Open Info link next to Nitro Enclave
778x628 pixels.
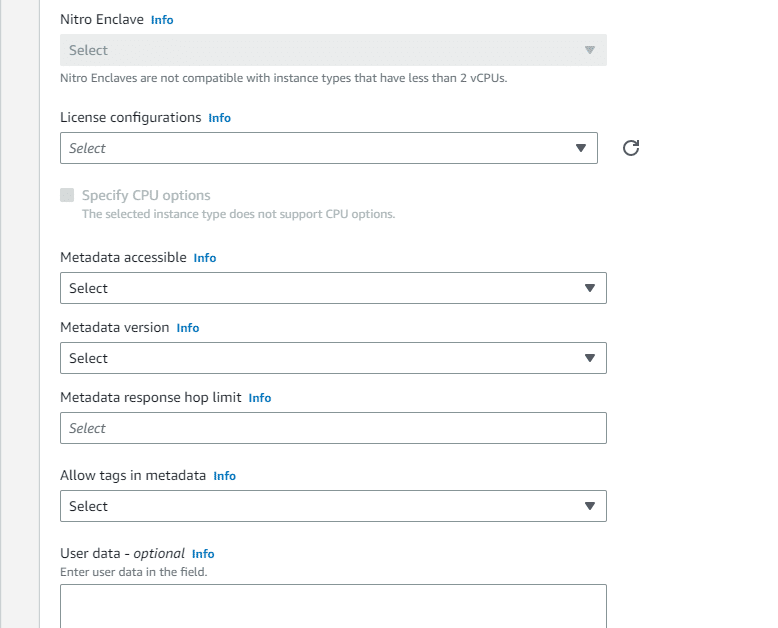click(162, 20)
